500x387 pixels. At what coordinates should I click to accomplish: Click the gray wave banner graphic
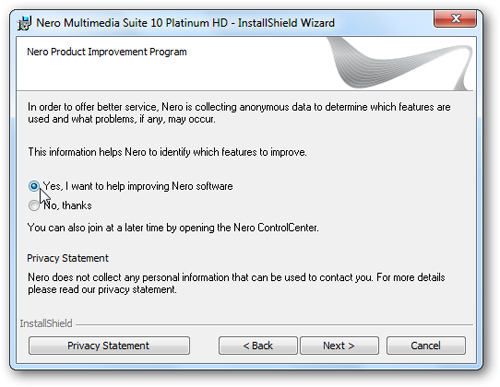[400, 63]
